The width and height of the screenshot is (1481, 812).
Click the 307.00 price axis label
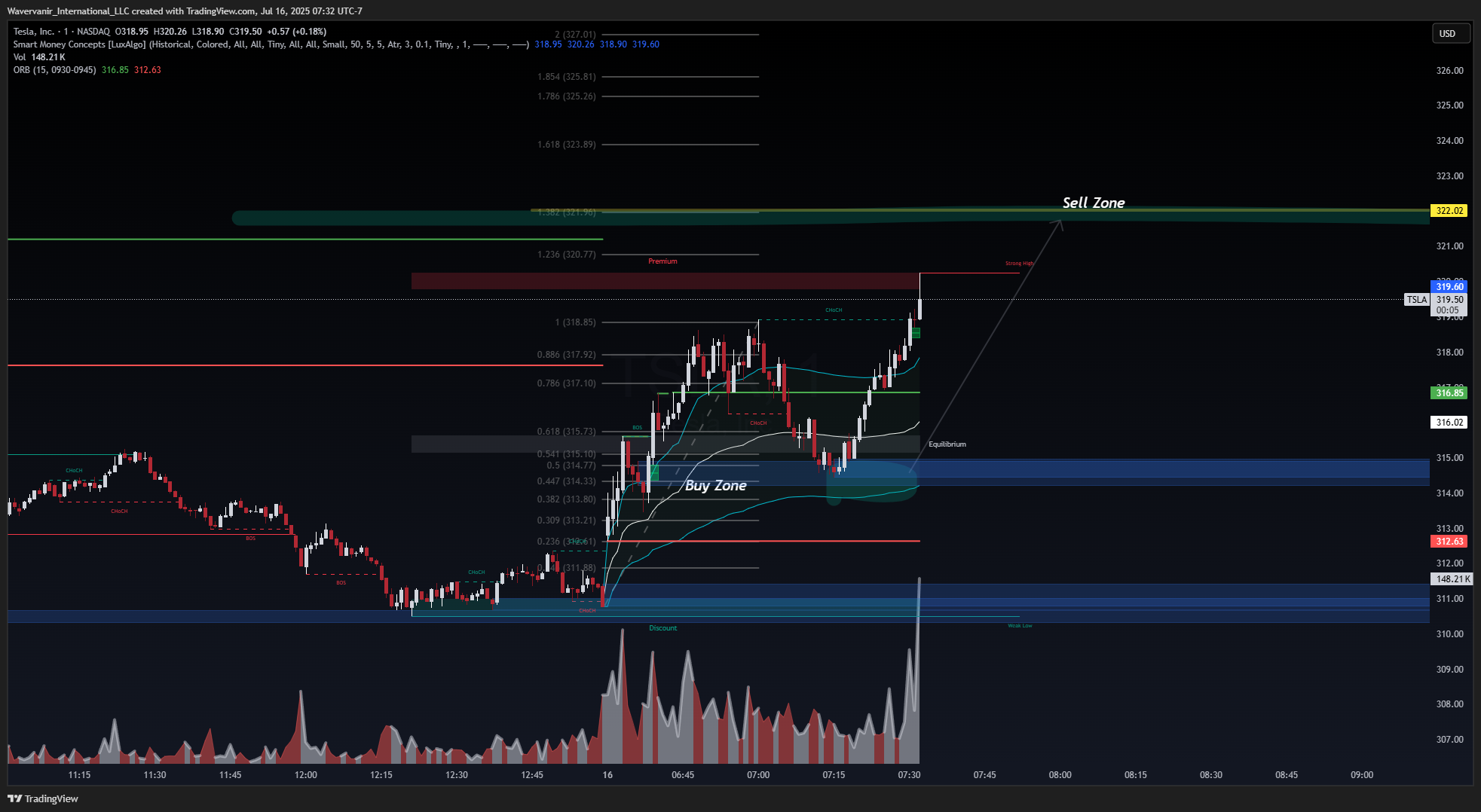click(x=1449, y=740)
